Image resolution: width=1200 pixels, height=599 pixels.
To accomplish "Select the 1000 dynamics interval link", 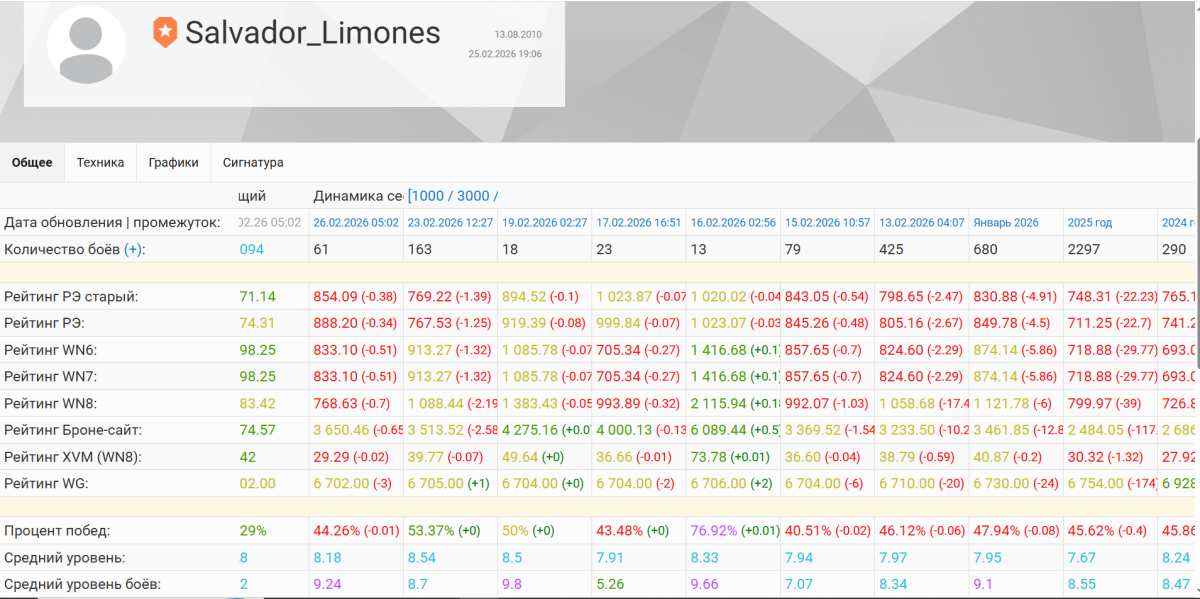I will (x=430, y=196).
